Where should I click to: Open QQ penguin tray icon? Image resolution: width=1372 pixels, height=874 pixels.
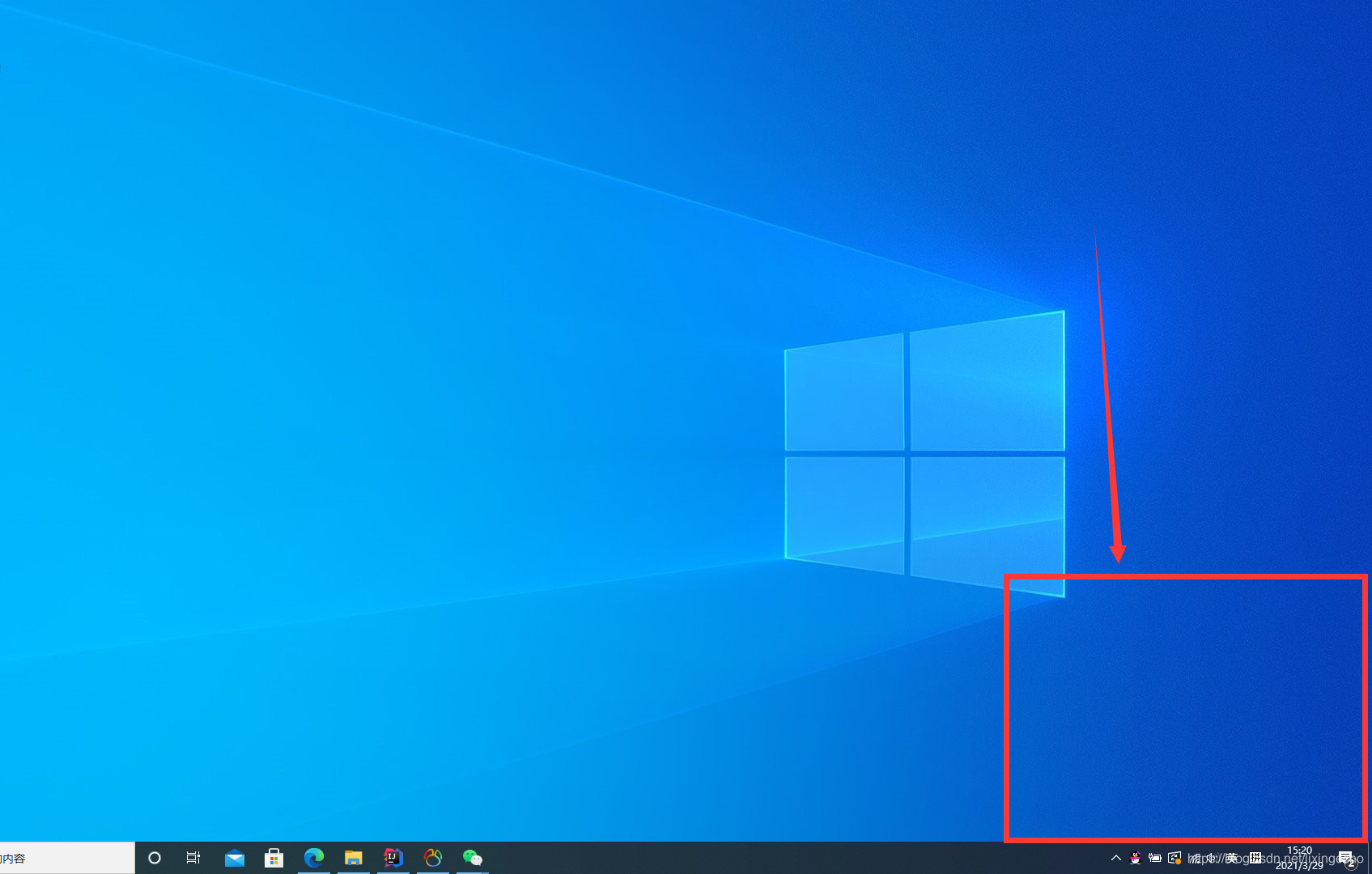point(1136,858)
